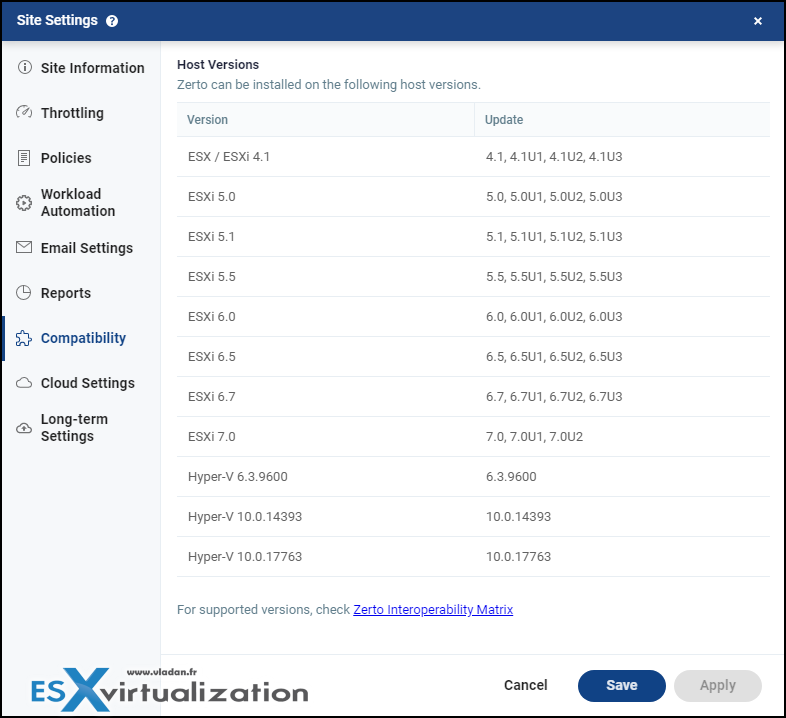Click the '6.3.9600' update cell
The width and height of the screenshot is (786, 718).
point(622,477)
